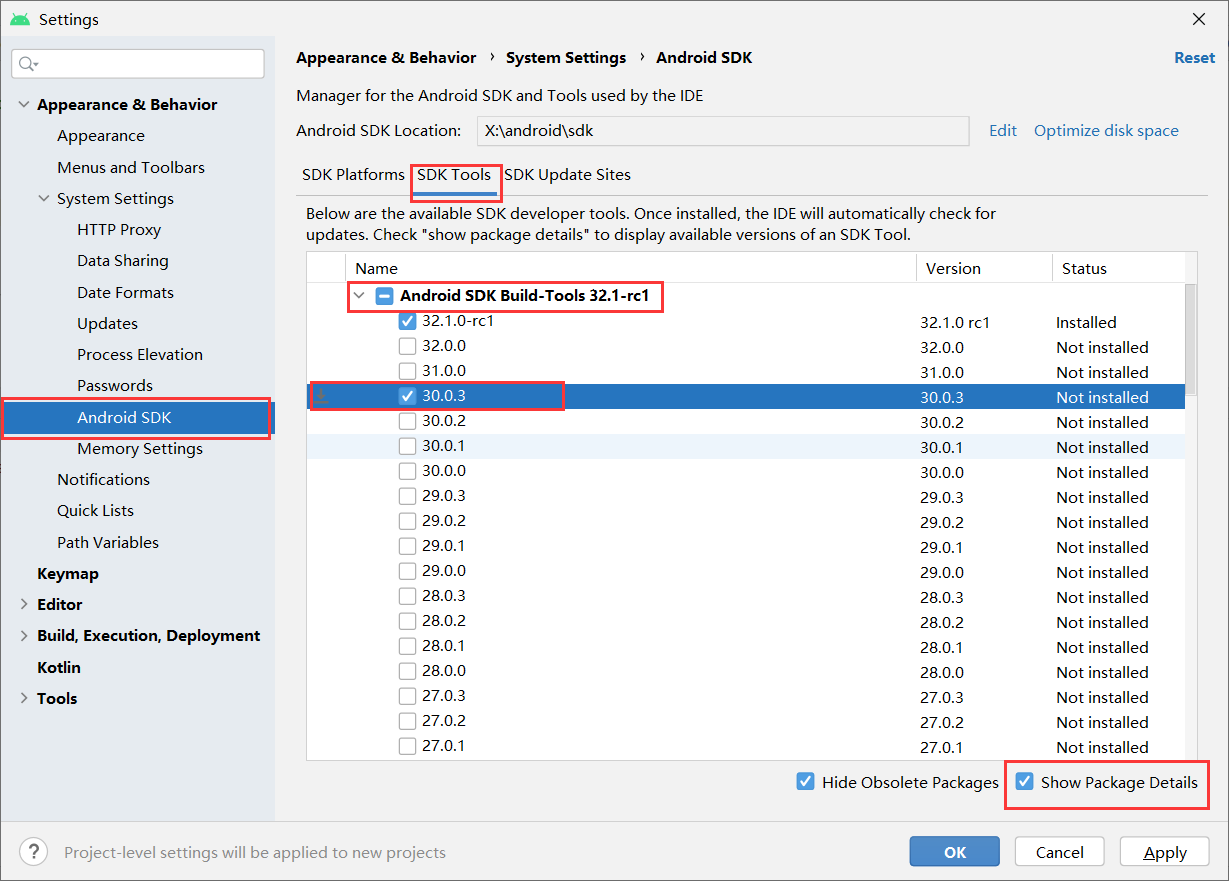Click the SDK tools list scrollbar
Screen dimensions: 1229x881
pos(1190,338)
